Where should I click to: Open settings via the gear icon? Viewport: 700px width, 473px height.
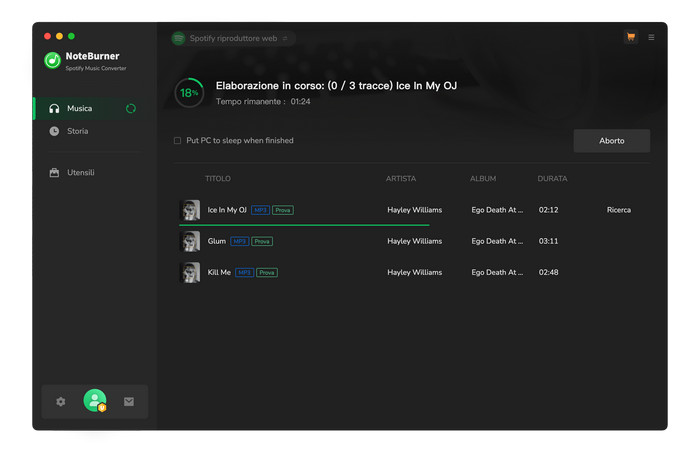61,402
